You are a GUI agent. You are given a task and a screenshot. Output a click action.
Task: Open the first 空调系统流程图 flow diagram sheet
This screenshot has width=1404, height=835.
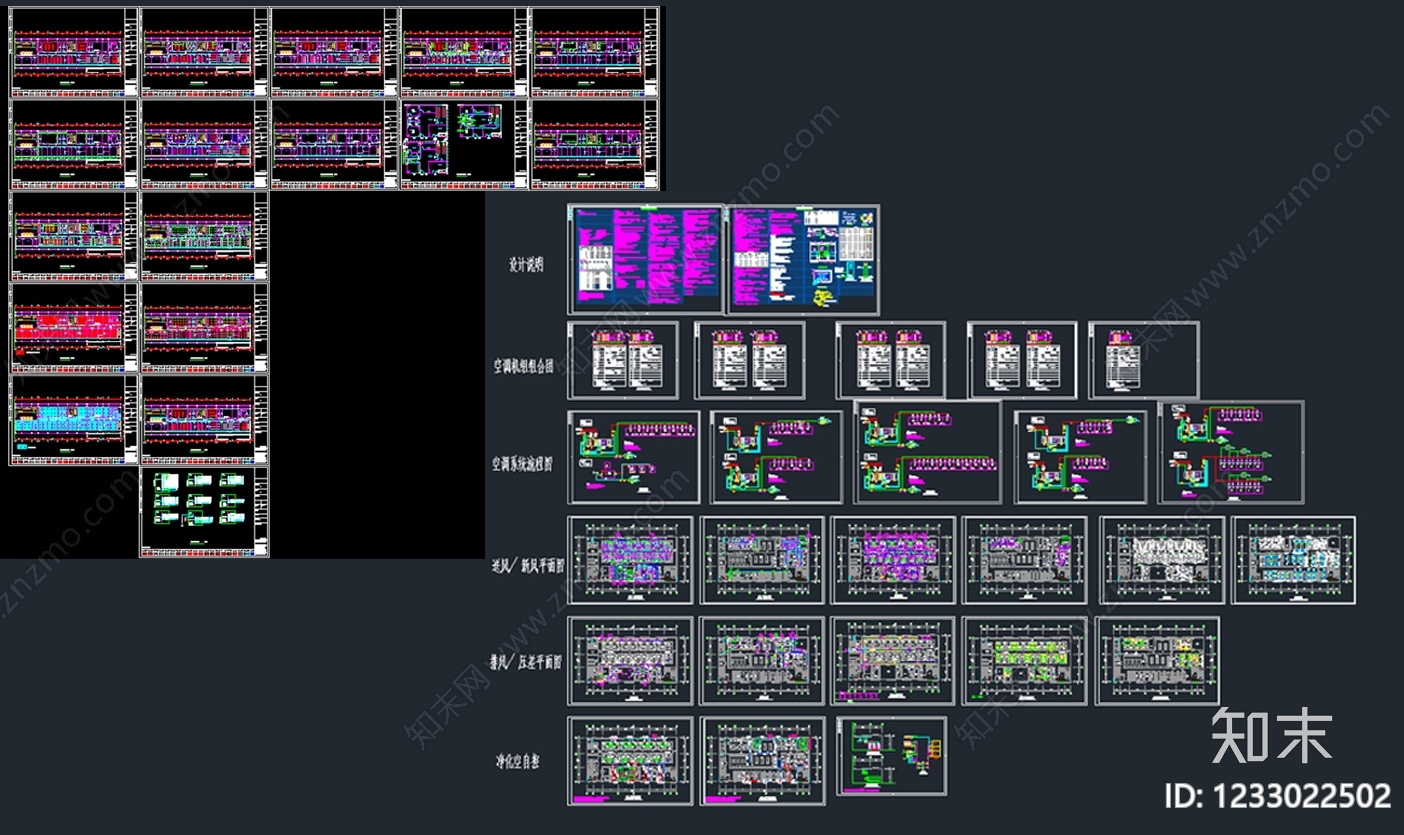pos(634,457)
